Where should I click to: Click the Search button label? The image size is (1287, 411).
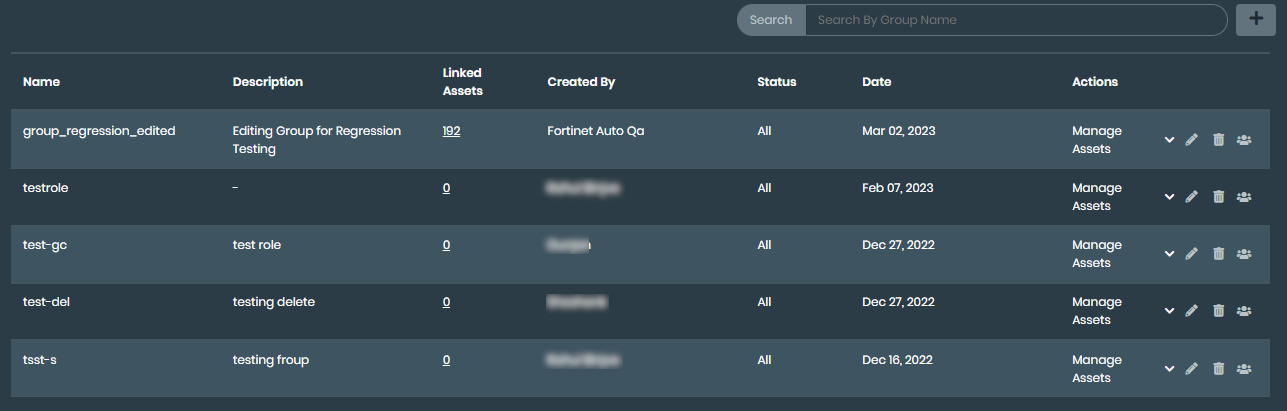[x=771, y=20]
